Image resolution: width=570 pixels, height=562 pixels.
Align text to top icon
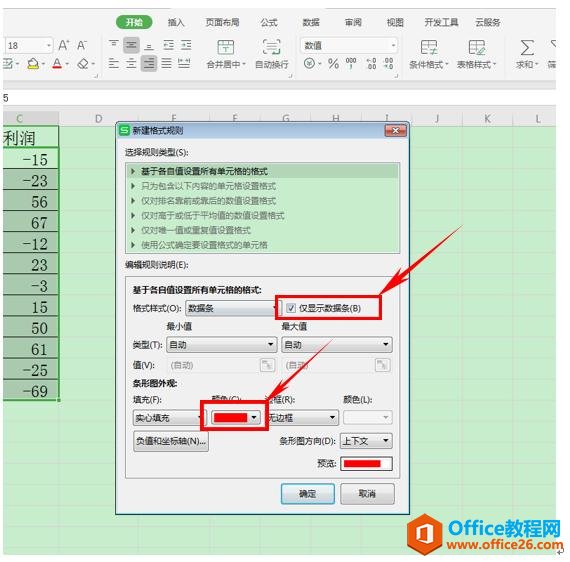pyautogui.click(x=113, y=45)
